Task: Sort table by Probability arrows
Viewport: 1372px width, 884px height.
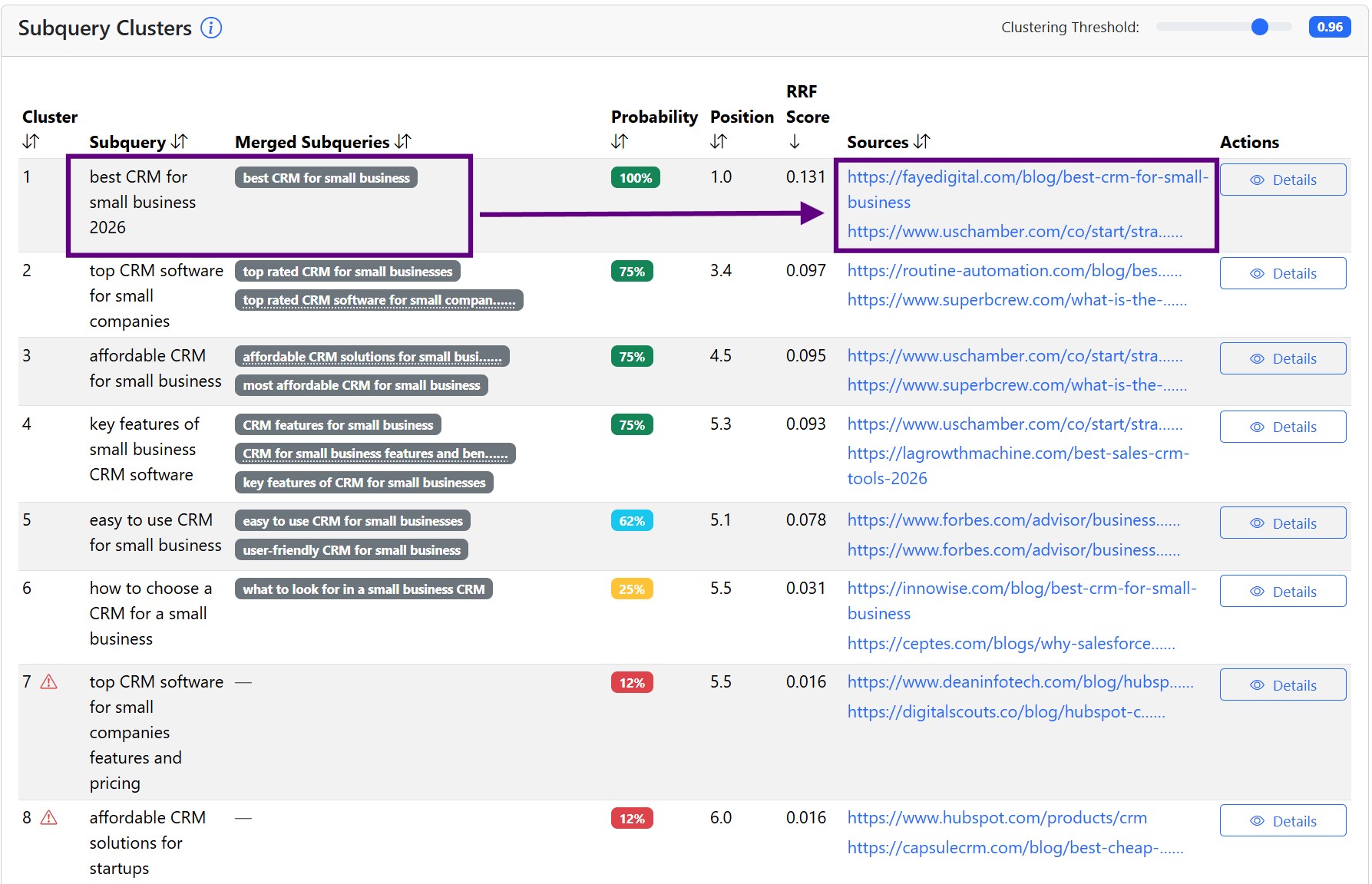Action: pyautogui.click(x=620, y=142)
